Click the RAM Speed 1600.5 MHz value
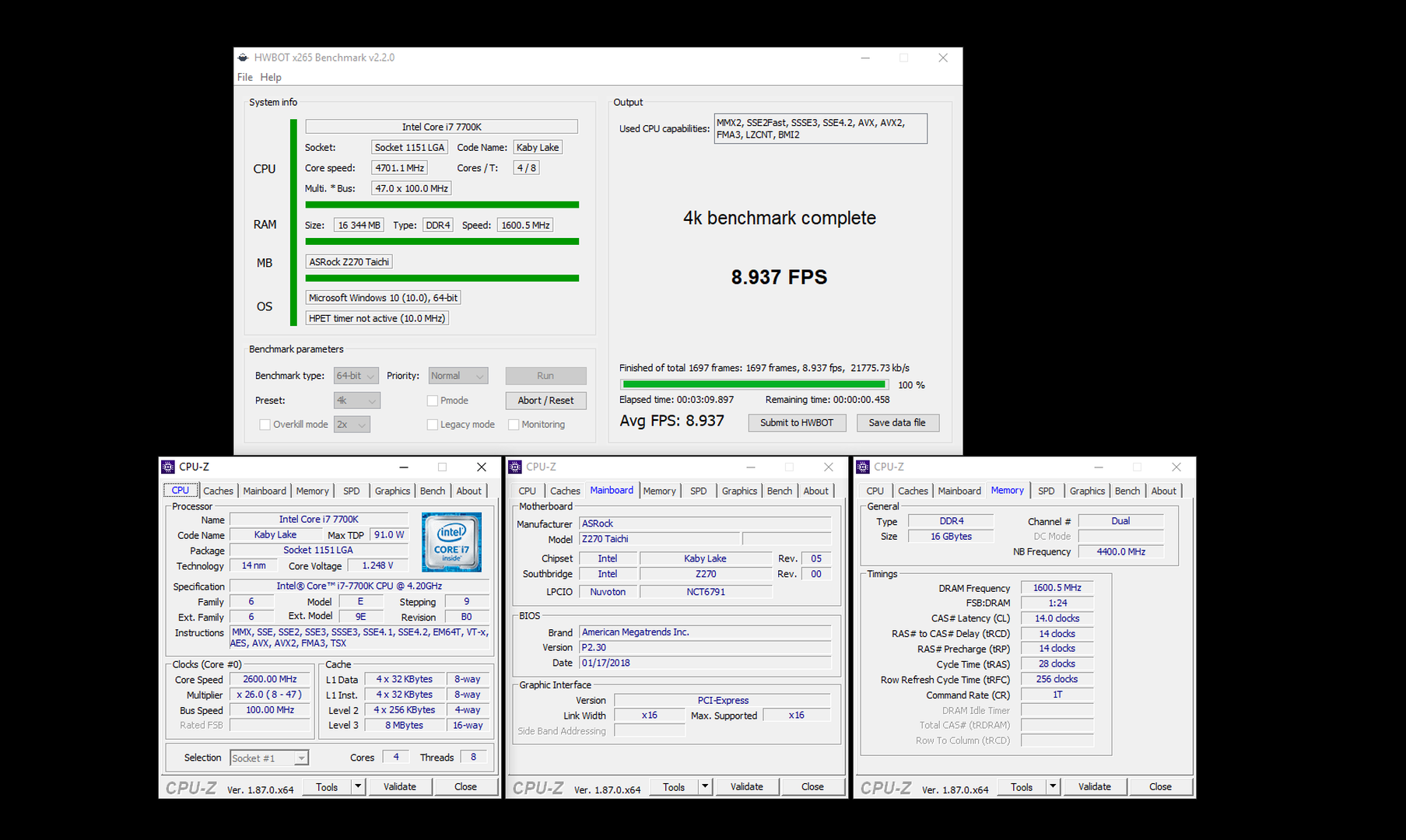The width and height of the screenshot is (1406, 840). 525,225
